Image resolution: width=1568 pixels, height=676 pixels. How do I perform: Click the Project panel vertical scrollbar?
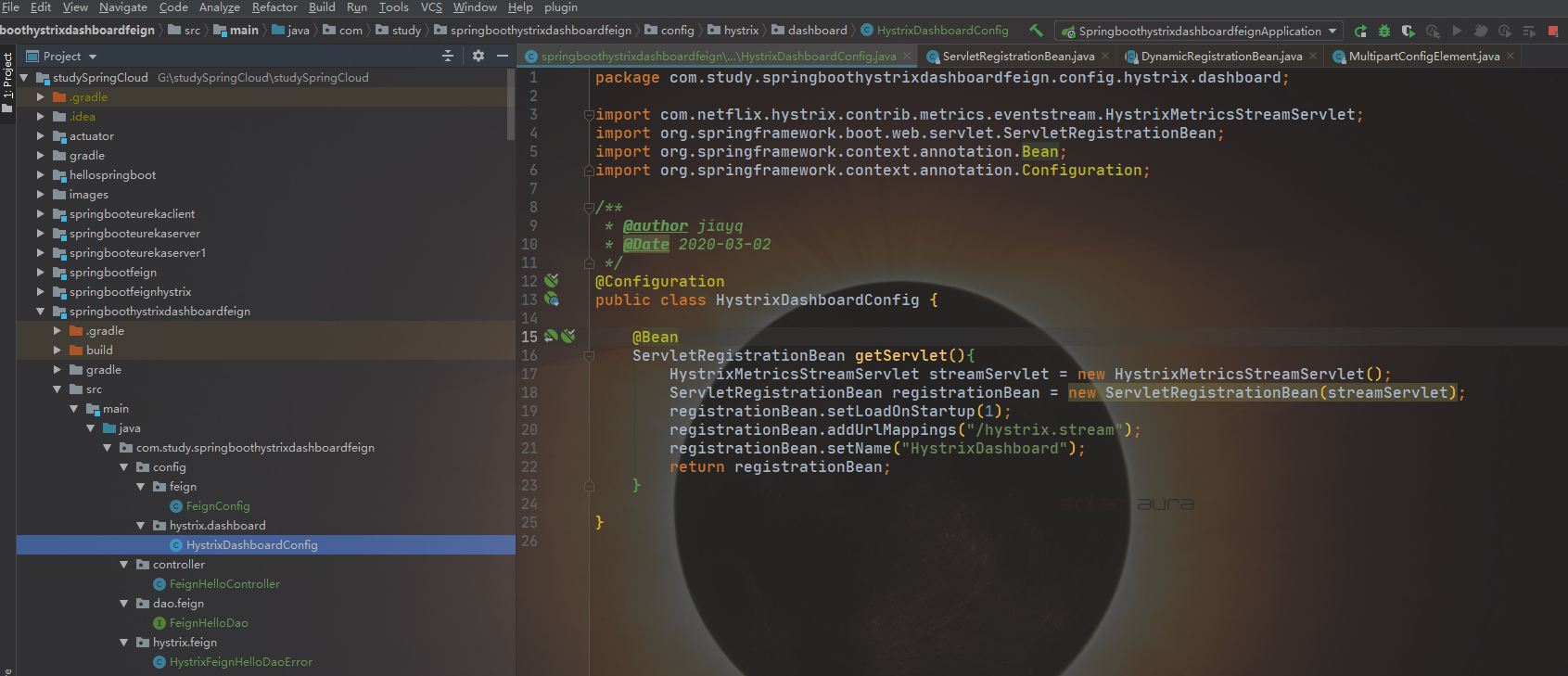point(511,104)
